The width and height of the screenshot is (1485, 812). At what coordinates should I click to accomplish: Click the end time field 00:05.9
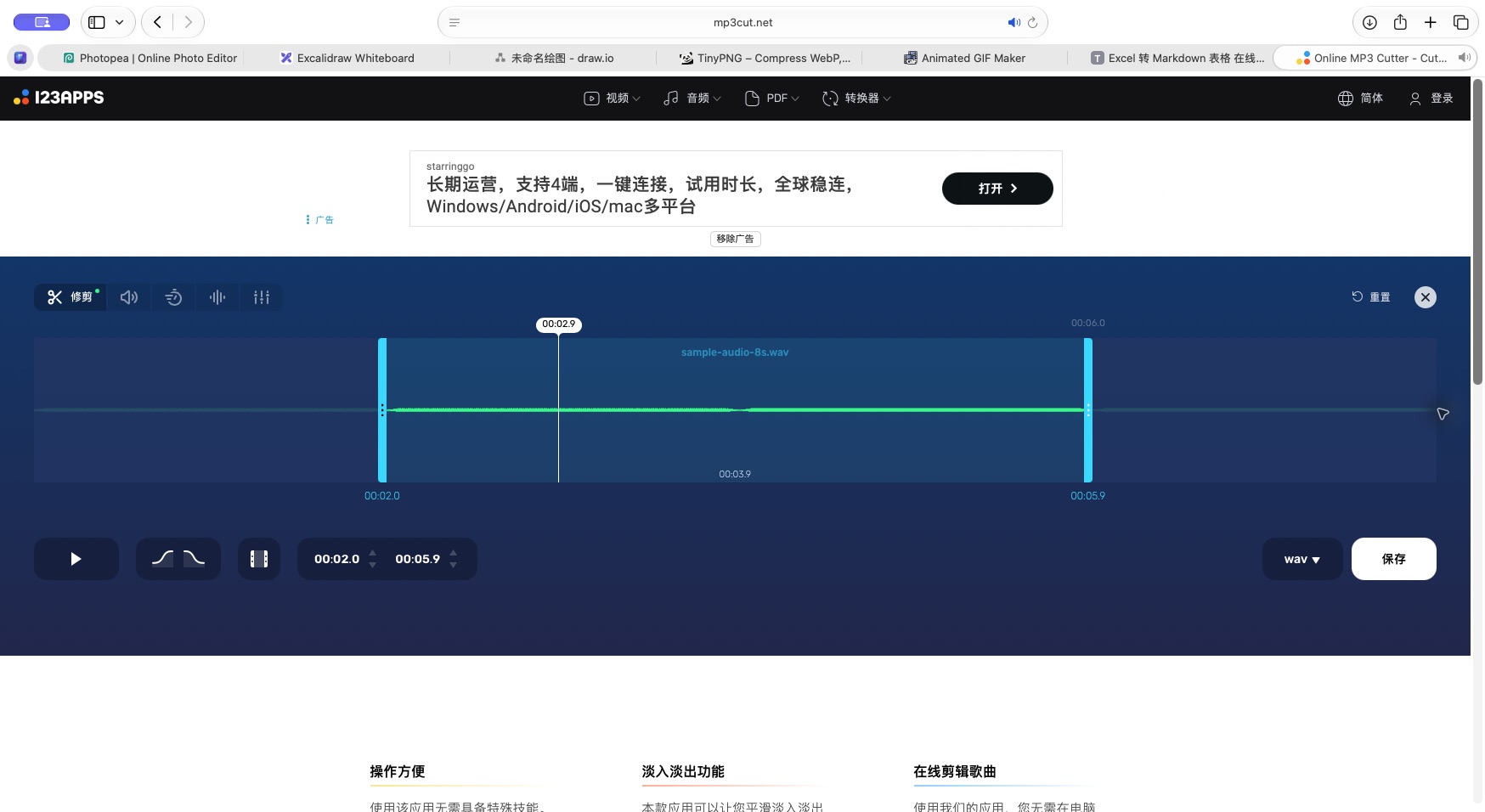(x=417, y=559)
